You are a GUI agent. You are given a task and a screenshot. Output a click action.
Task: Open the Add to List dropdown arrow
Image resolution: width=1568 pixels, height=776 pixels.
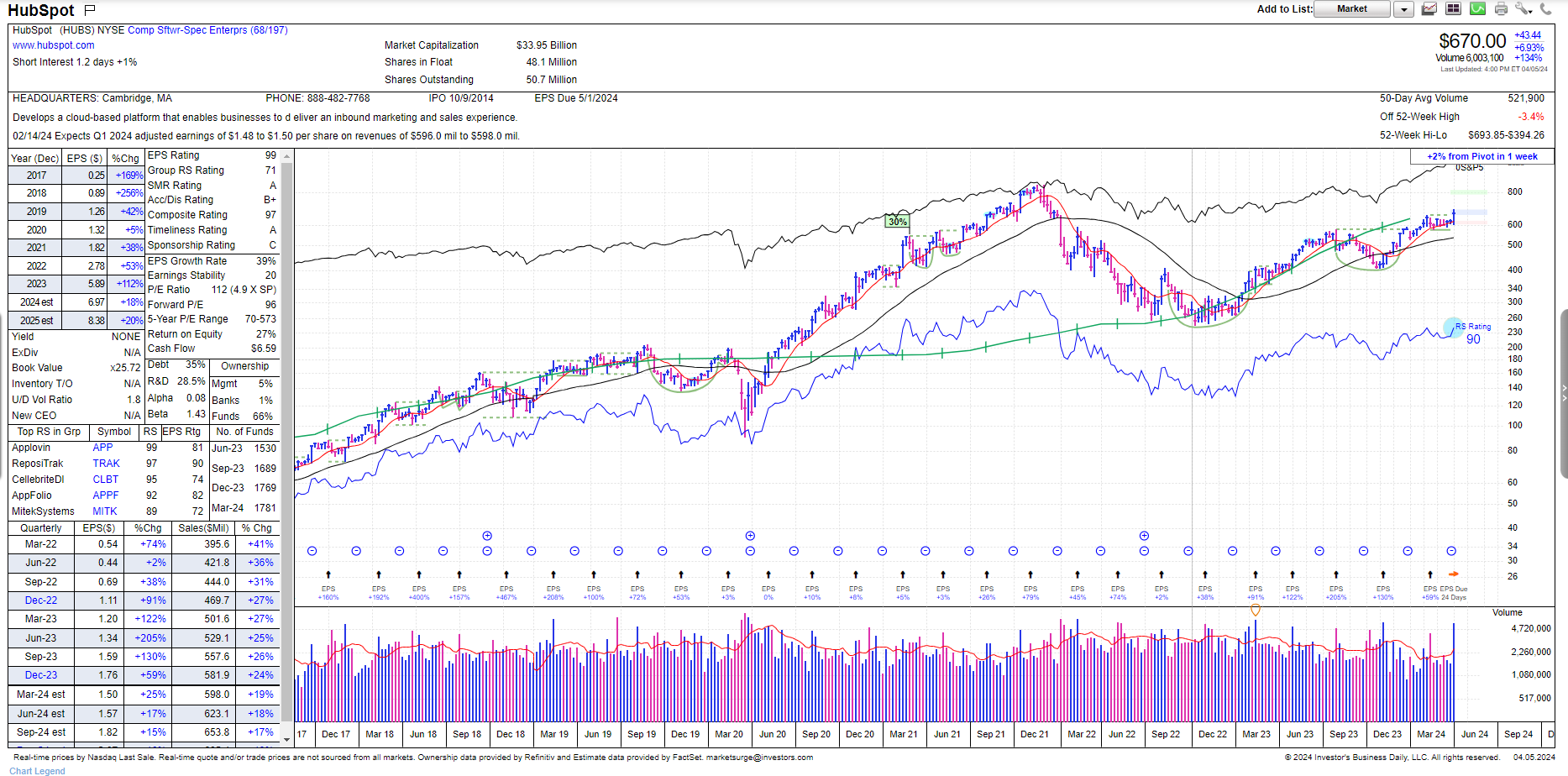tap(1403, 9)
